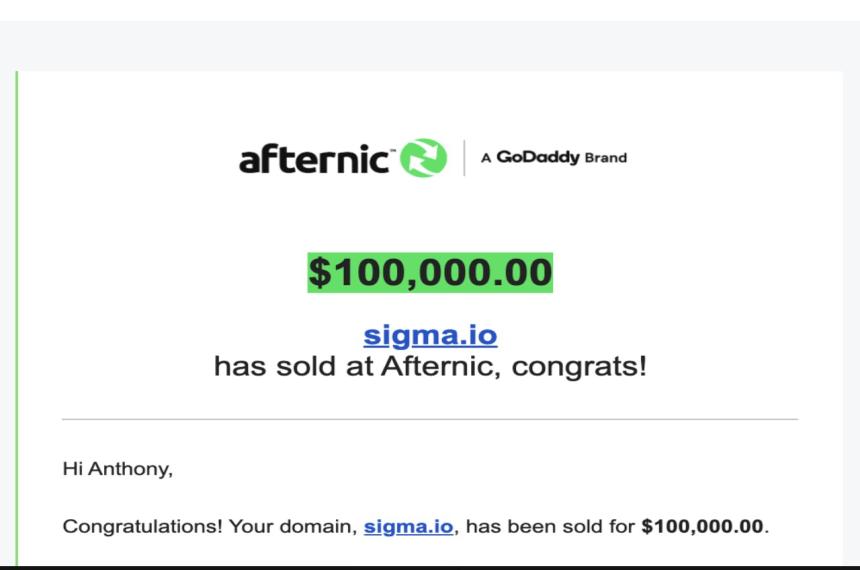The width and height of the screenshot is (860, 570).
Task: Click the horizontal divider line under the headline
Action: tap(430, 419)
